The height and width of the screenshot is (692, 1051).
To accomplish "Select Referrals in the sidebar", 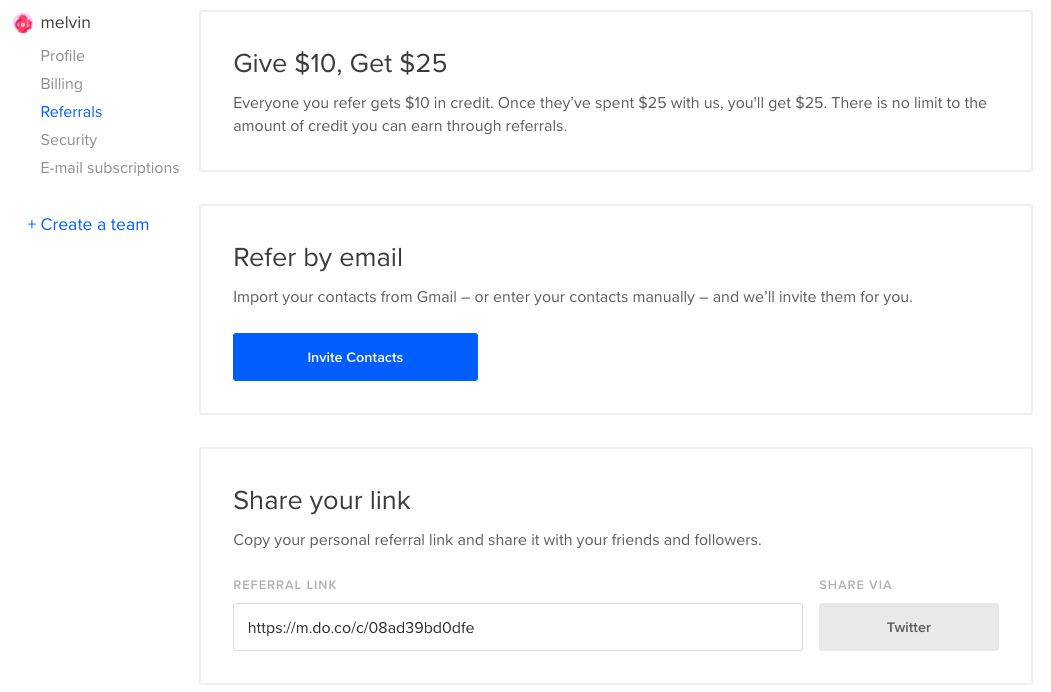I will [x=71, y=112].
